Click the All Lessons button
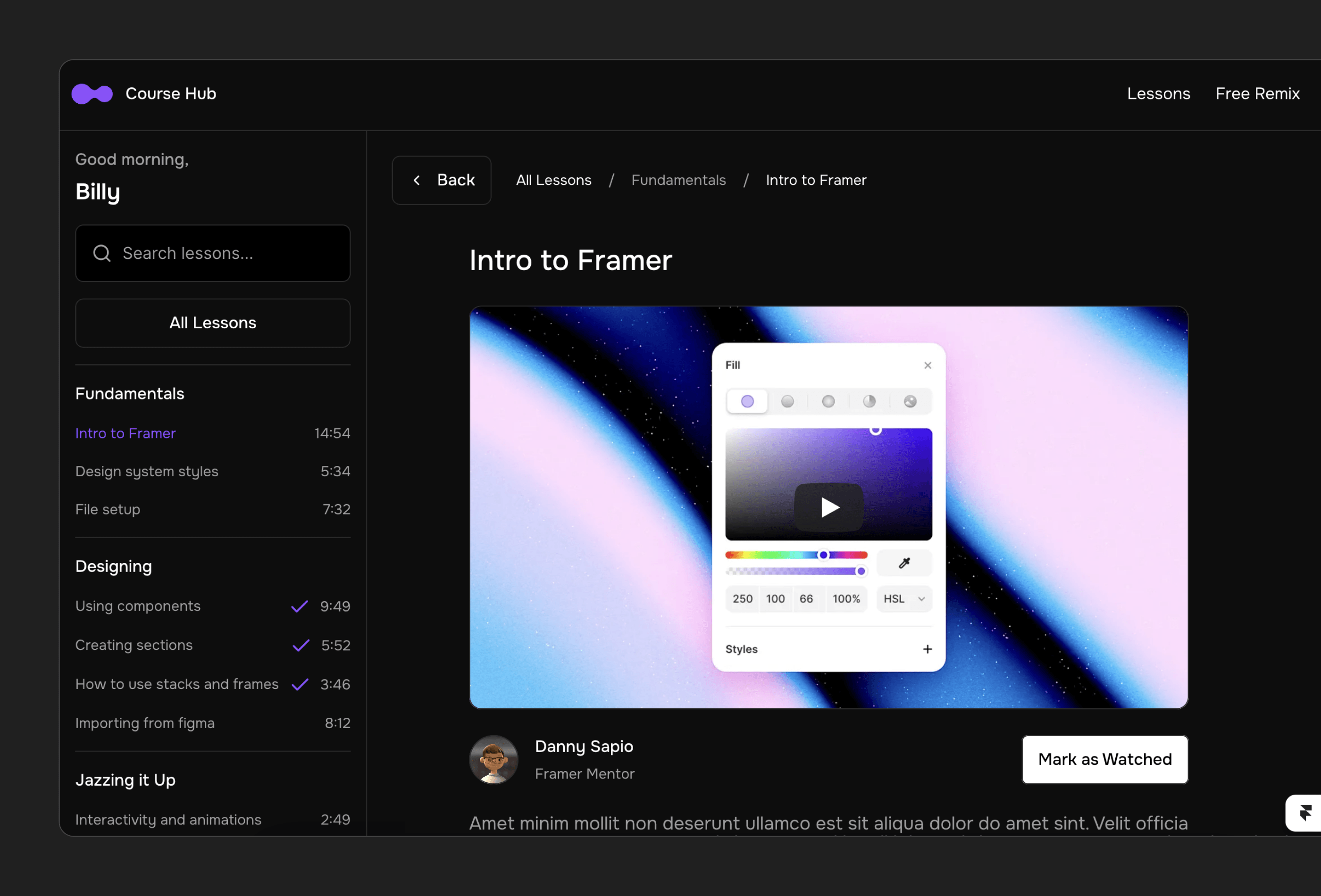The width and height of the screenshot is (1321, 896). (212, 322)
